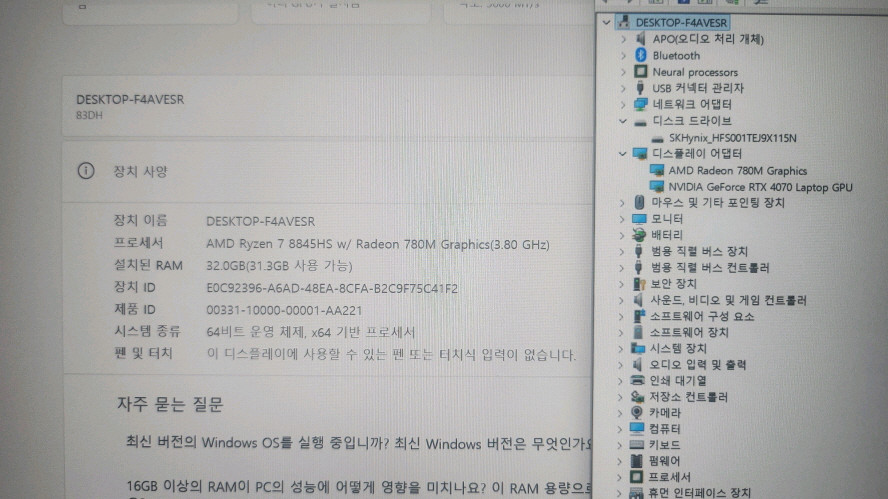Click the Neural processors chip icon
This screenshot has height=499, width=888.
click(x=641, y=71)
